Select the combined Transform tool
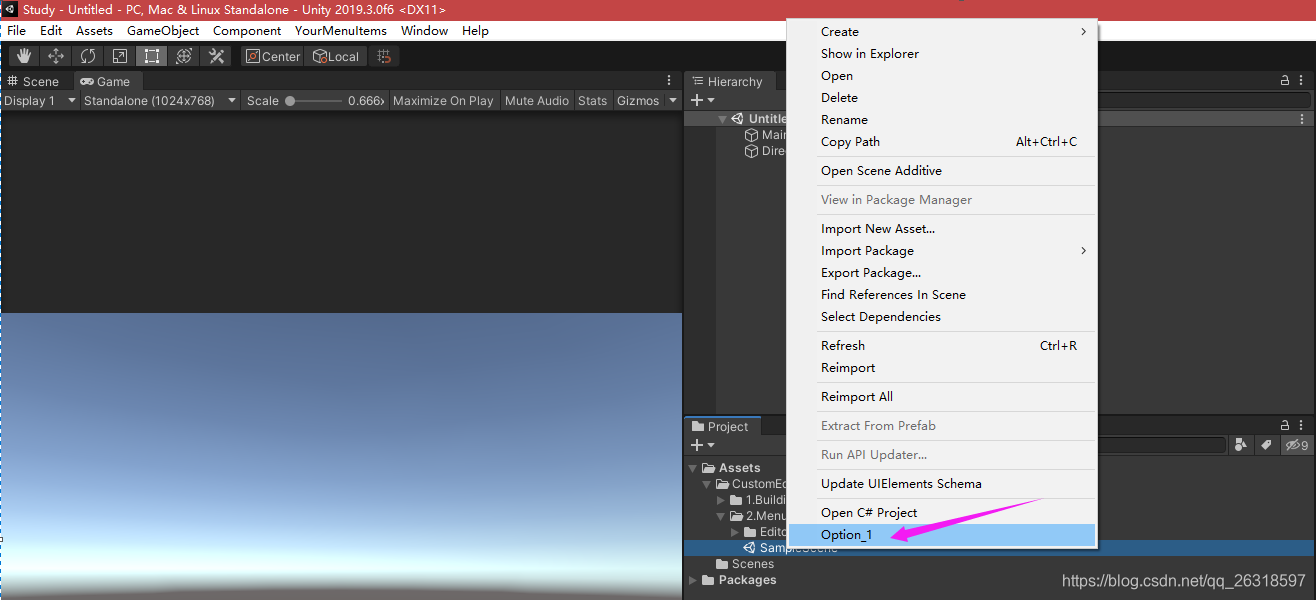This screenshot has width=1316, height=600. coord(183,56)
